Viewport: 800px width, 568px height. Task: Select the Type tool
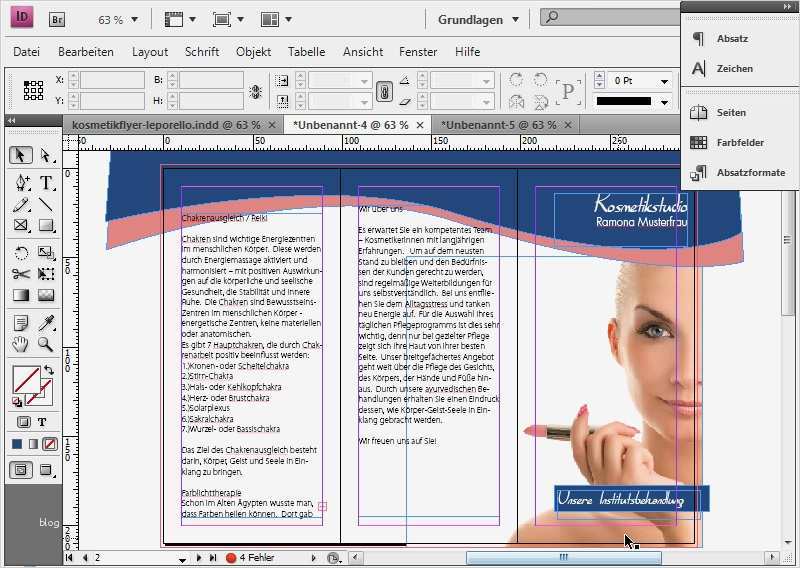coord(46,182)
